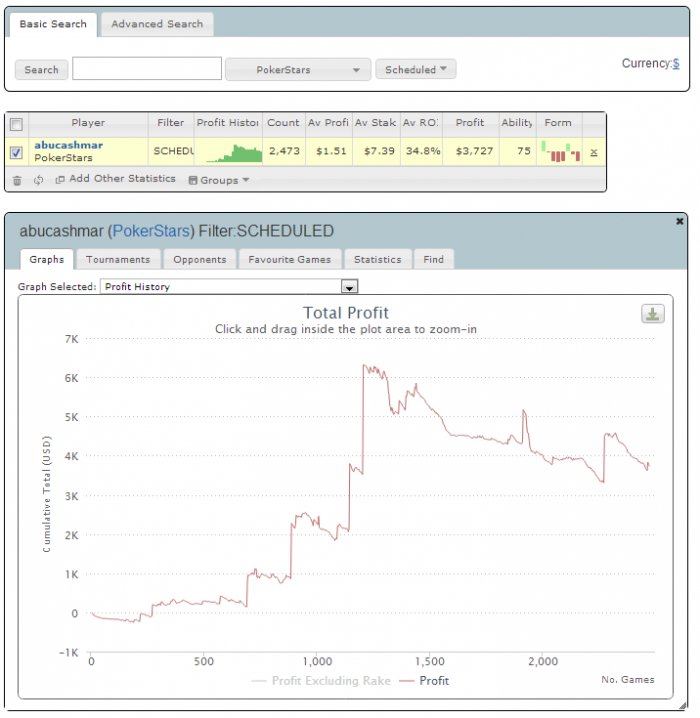Open the abucashmar player name link
The width and height of the screenshot is (700, 718).
pyautogui.click(x=69, y=145)
